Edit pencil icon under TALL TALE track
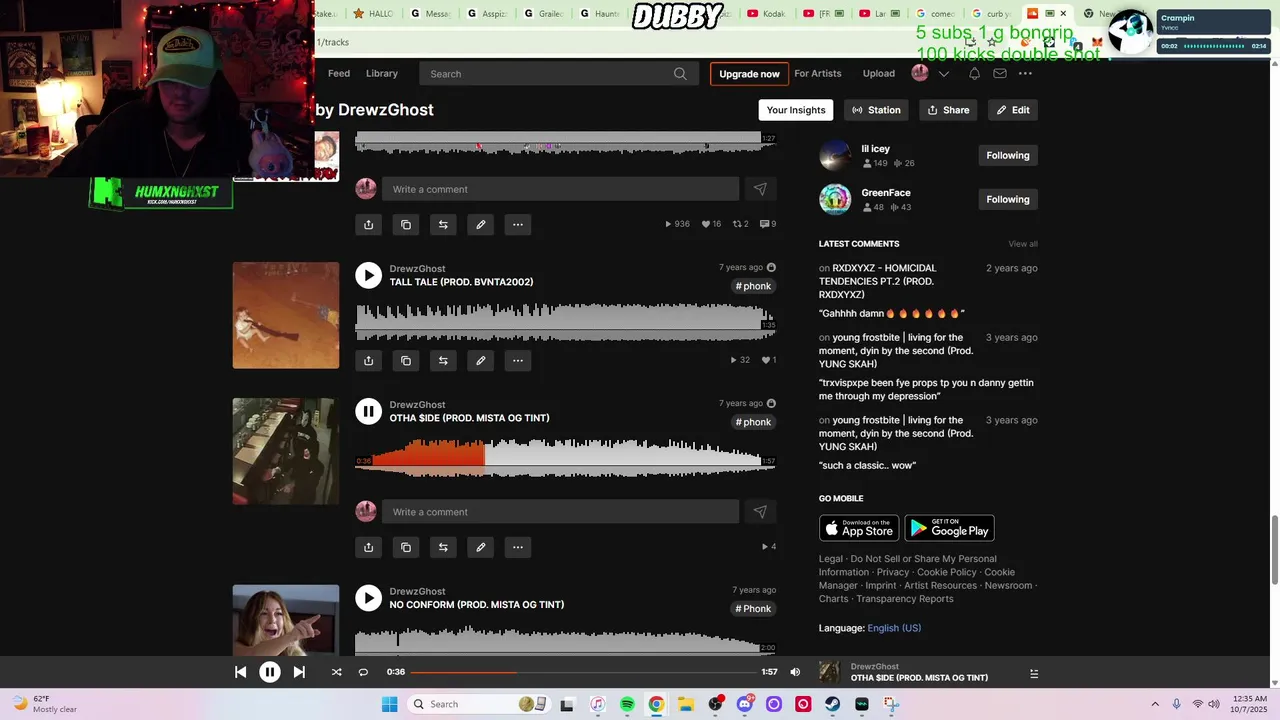The height and width of the screenshot is (720, 1280). pos(480,360)
